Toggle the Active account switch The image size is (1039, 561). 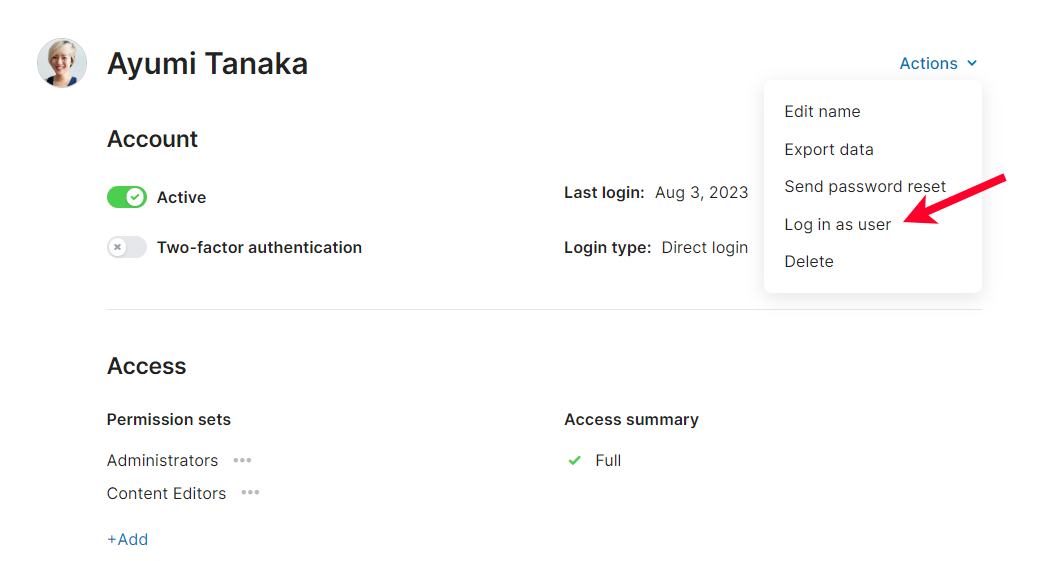point(127,197)
